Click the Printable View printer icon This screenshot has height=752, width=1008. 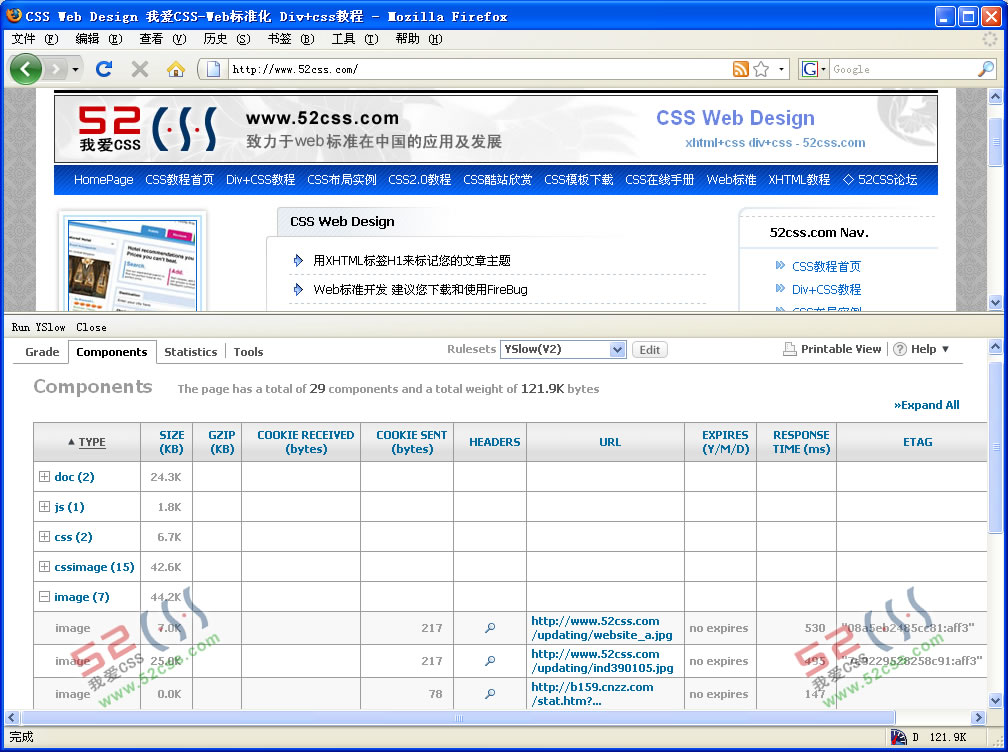pos(789,349)
